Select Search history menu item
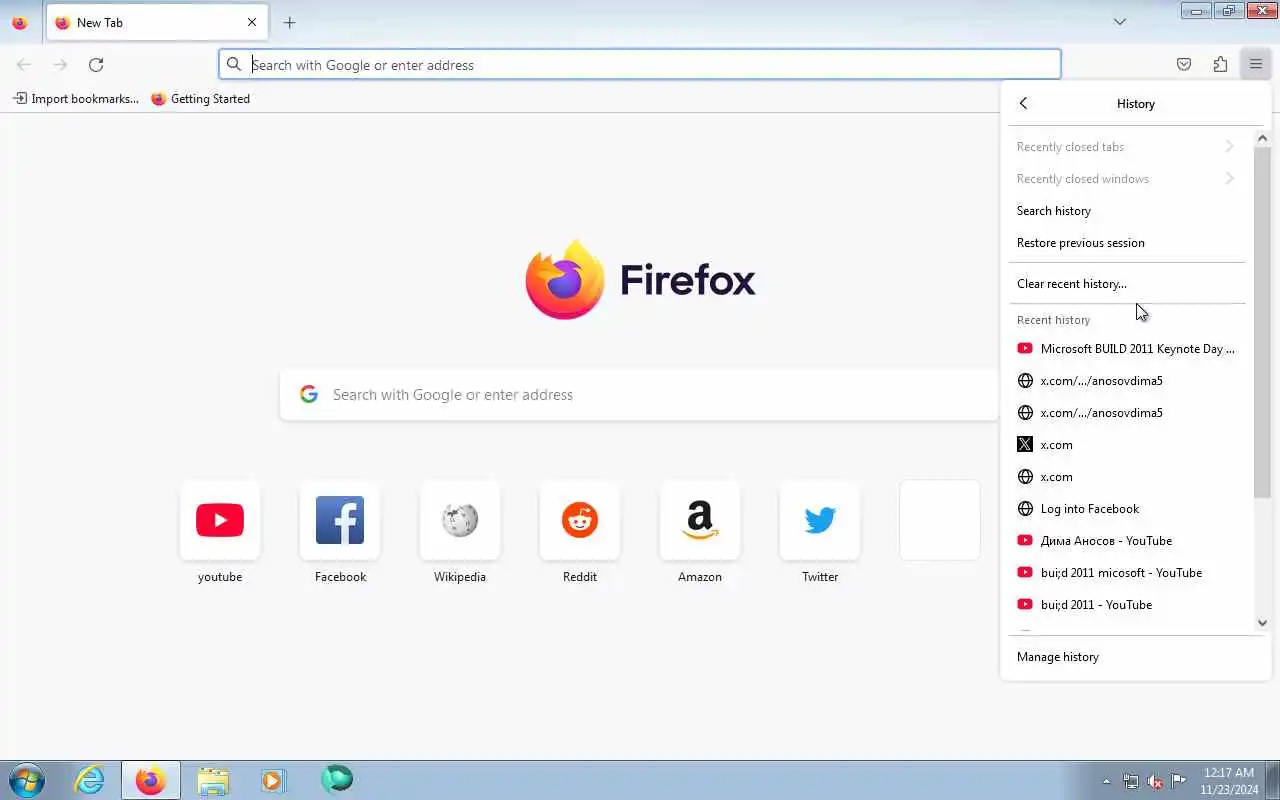This screenshot has height=800, width=1280. point(1126,211)
